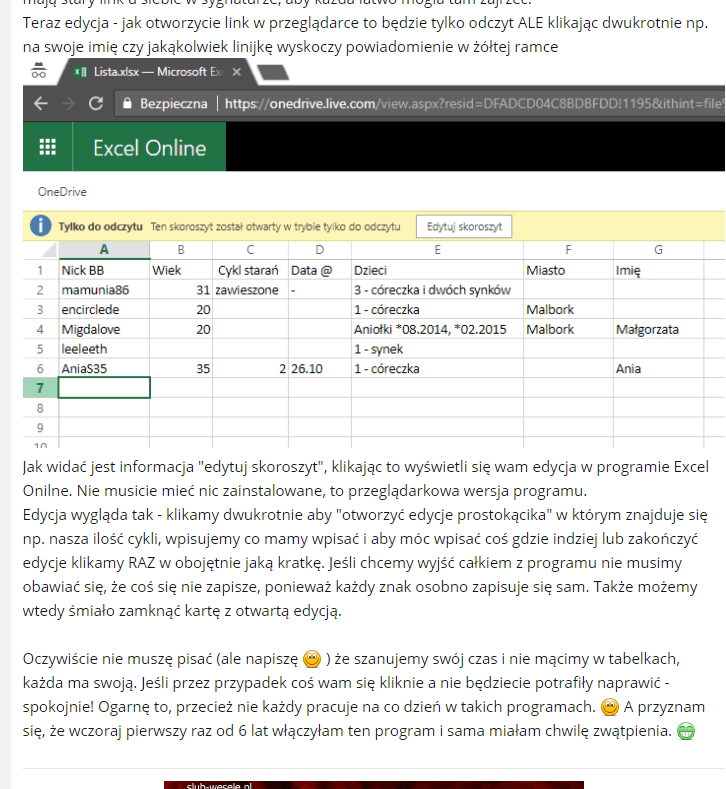Click the 'leeleeth' cell
The image size is (726, 789).
pyautogui.click(x=104, y=349)
